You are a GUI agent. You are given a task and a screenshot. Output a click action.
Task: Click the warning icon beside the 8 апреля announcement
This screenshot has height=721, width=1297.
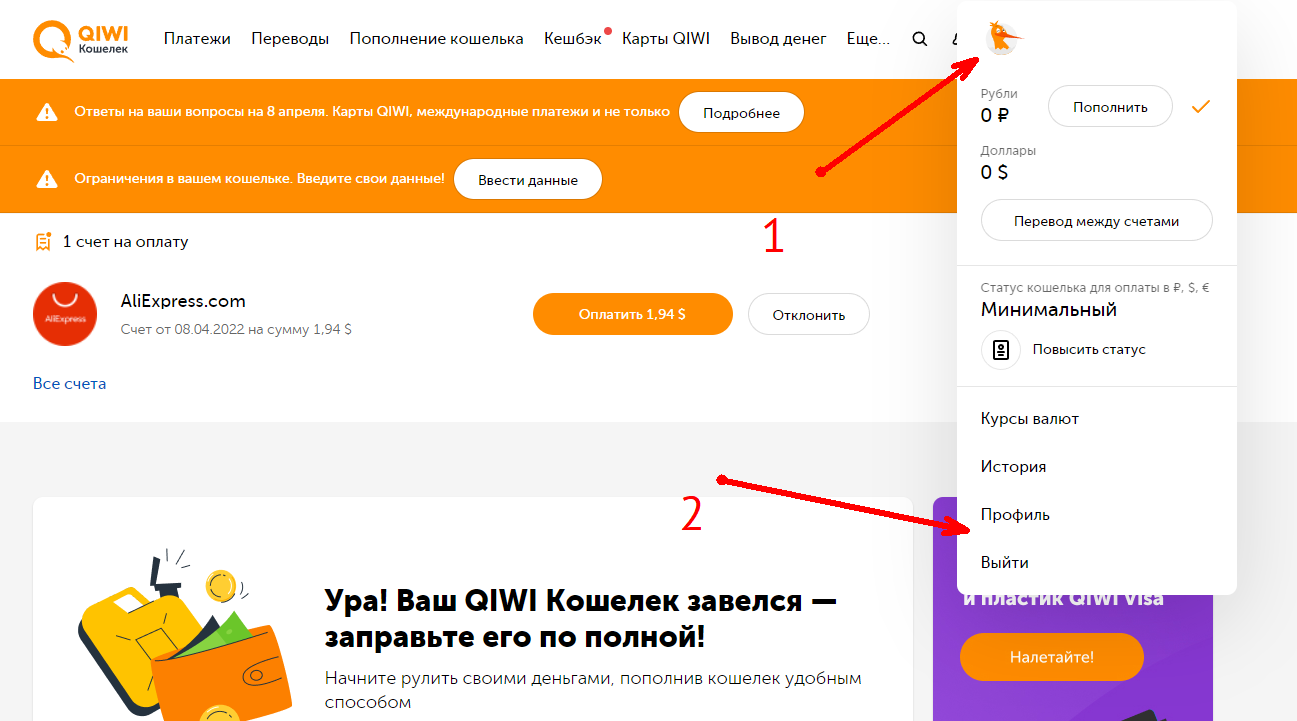tap(46, 112)
